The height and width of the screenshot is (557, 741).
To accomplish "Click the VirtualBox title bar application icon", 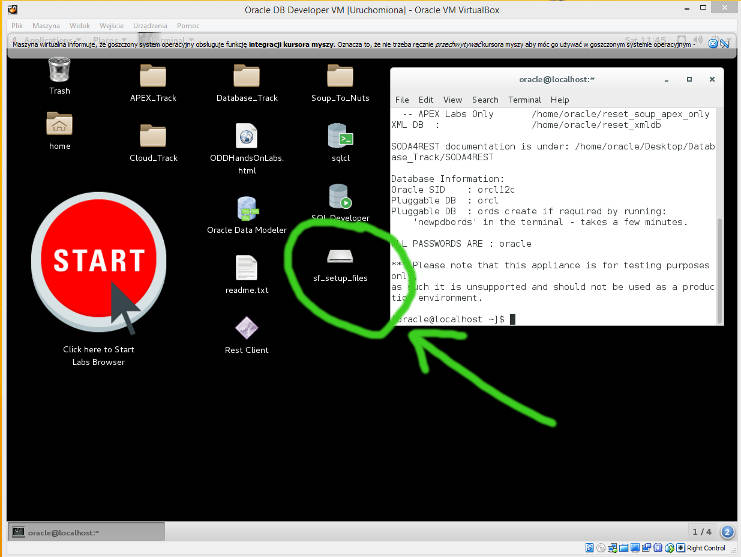I will [x=13, y=9].
